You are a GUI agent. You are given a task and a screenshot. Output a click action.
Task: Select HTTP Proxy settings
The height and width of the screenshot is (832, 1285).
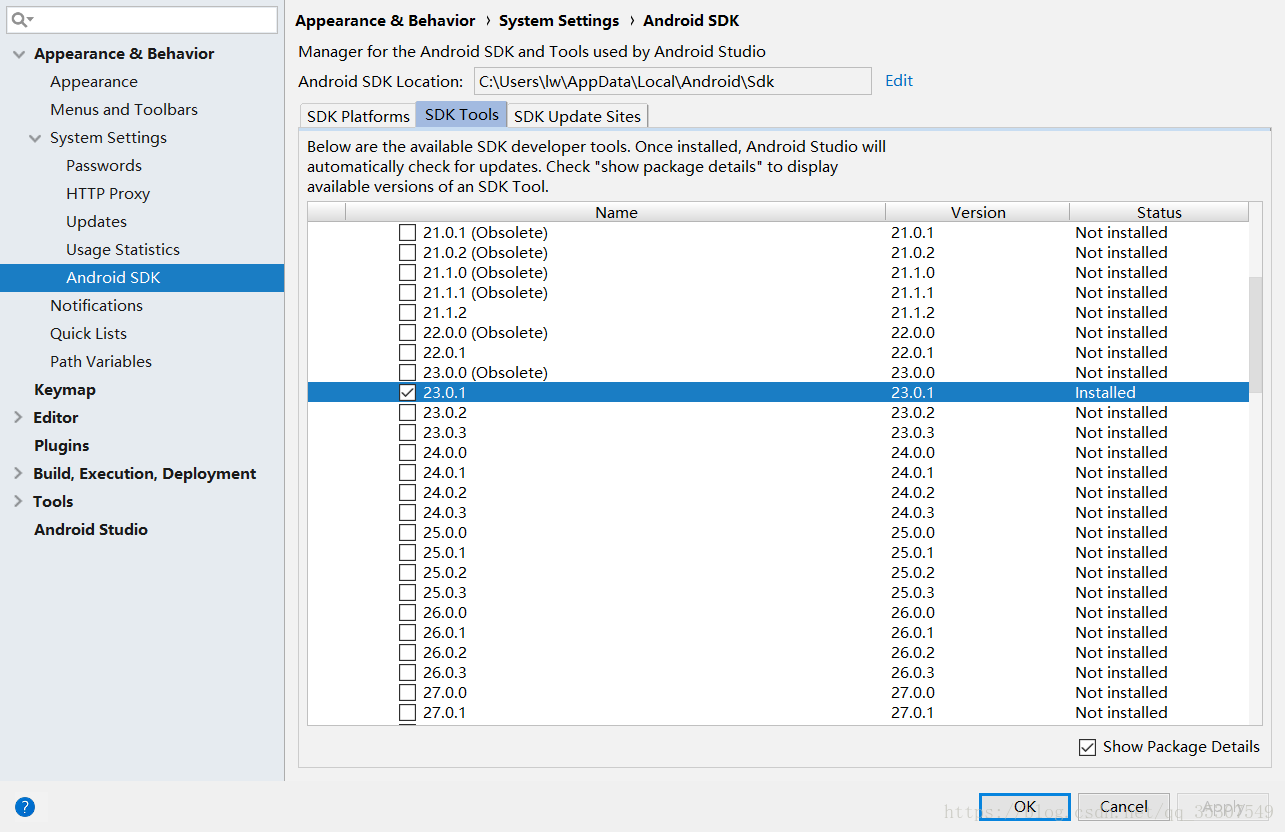coord(108,194)
